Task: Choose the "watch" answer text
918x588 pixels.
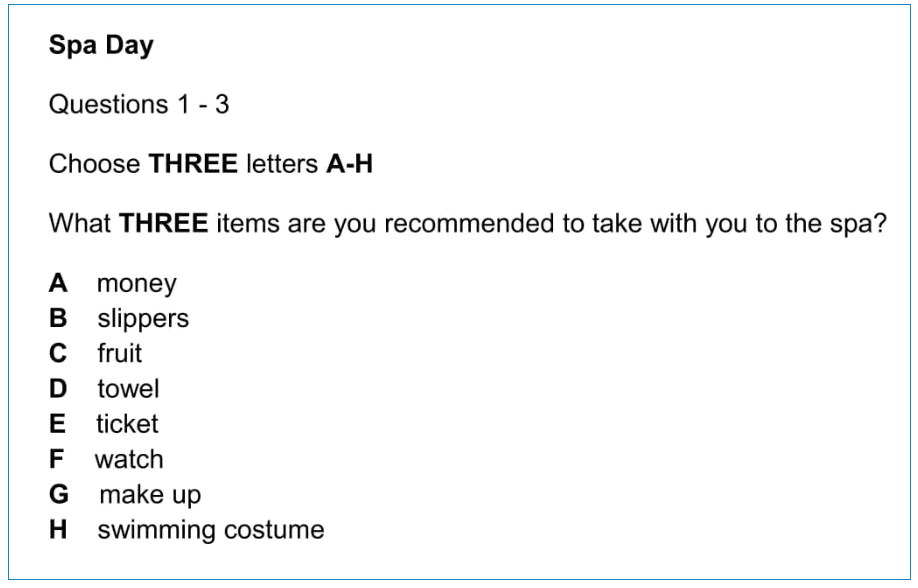Action: pyautogui.click(x=129, y=459)
